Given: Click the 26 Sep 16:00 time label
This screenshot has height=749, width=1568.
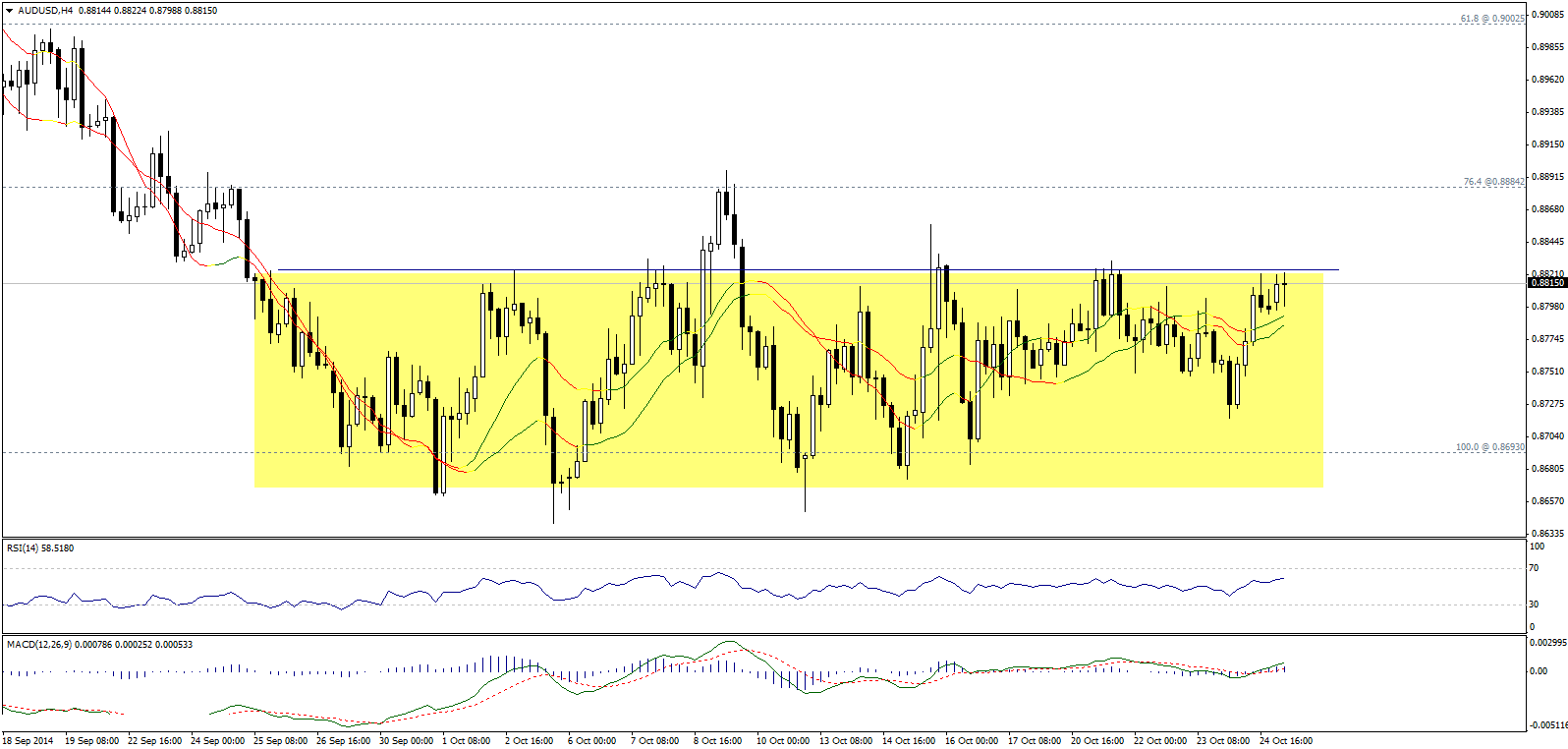Looking at the screenshot, I should [343, 741].
